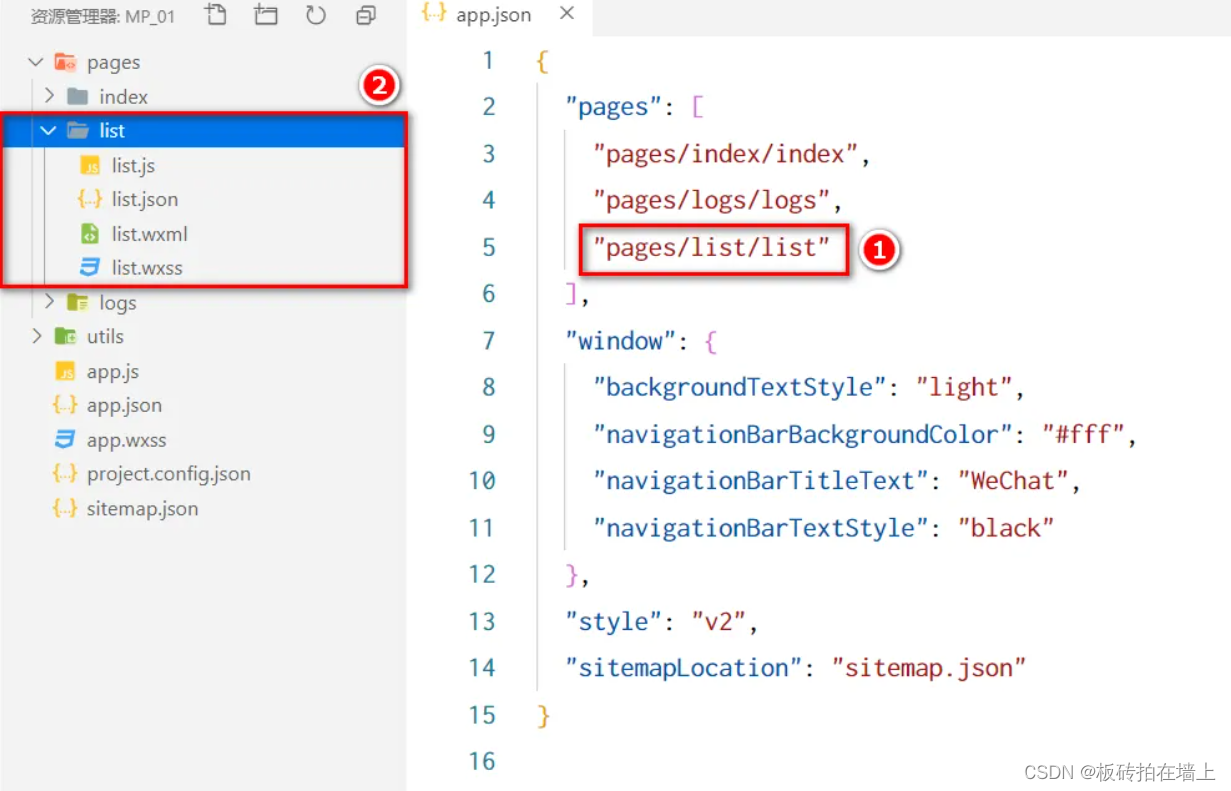Click the style icon beside app.wxss
The height and width of the screenshot is (791, 1231).
click(x=65, y=440)
